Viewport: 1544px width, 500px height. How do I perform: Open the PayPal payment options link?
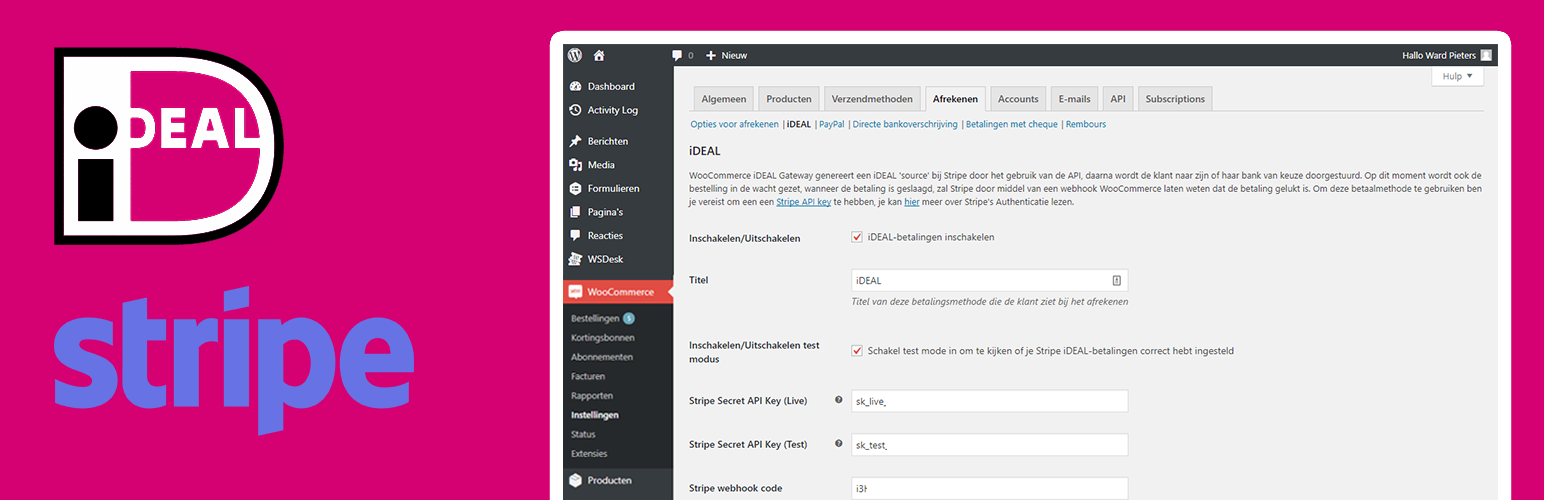(x=831, y=124)
